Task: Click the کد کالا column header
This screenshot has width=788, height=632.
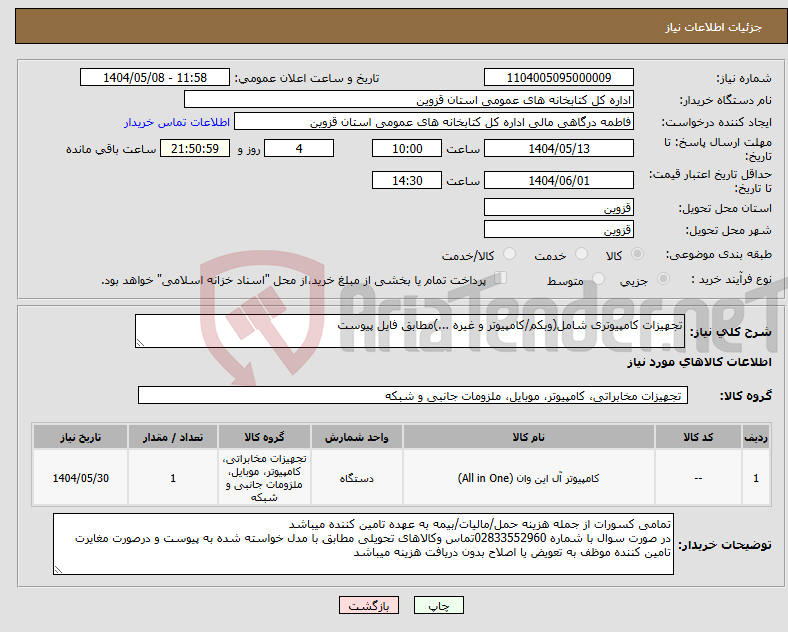Action: (698, 437)
